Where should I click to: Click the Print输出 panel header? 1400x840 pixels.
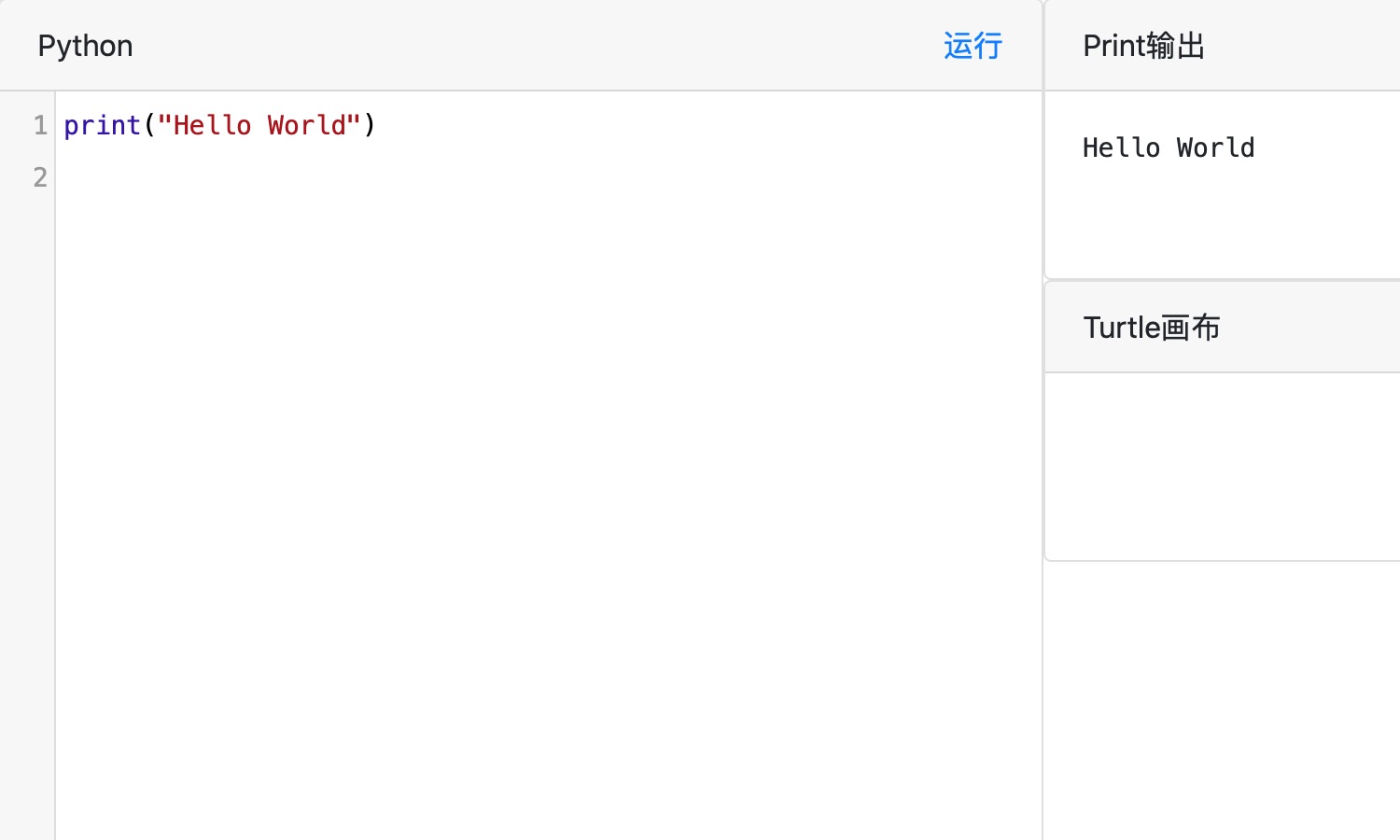pyautogui.click(x=1223, y=46)
